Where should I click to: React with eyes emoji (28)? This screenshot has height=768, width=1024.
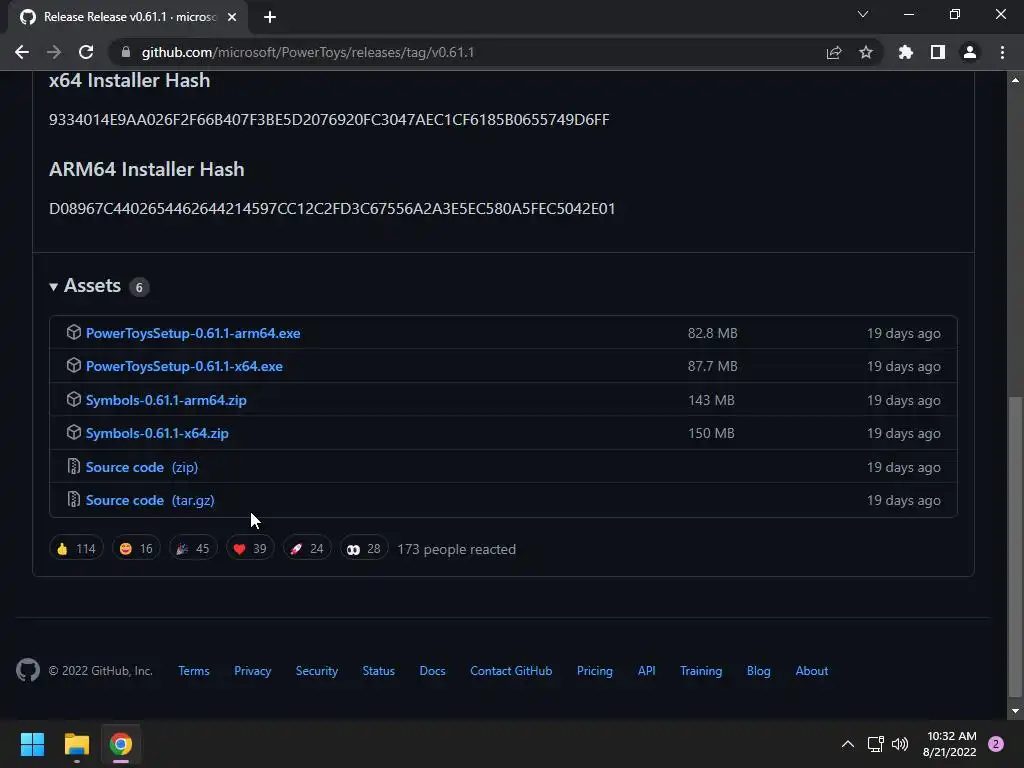364,549
